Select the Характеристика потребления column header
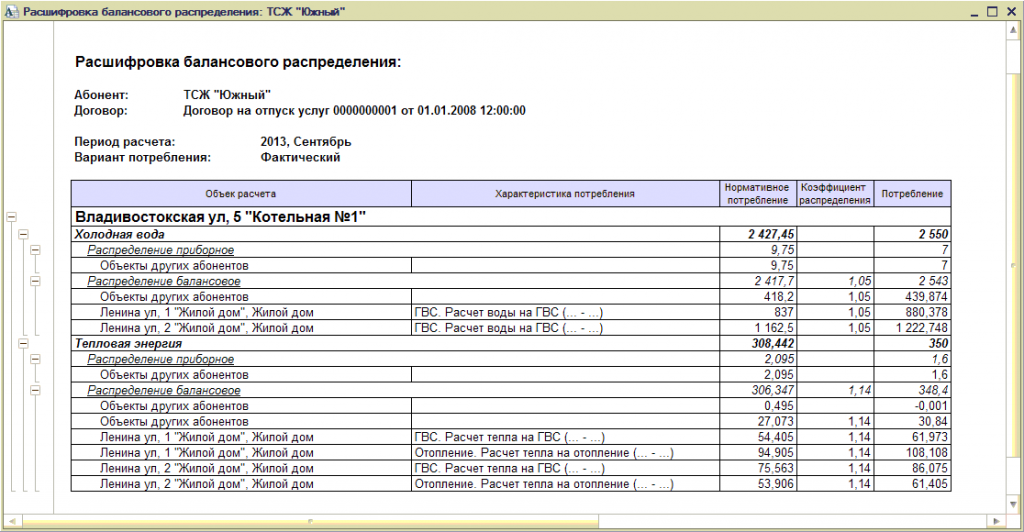The height and width of the screenshot is (532, 1024). point(565,194)
